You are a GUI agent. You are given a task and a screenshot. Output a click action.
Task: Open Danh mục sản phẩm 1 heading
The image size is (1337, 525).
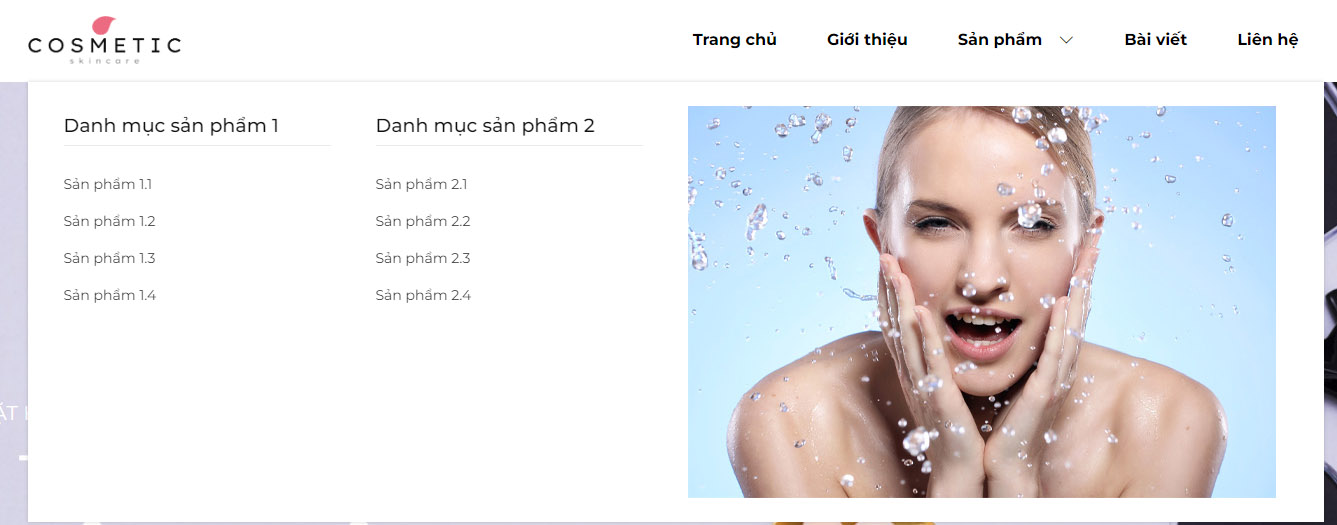tap(171, 125)
